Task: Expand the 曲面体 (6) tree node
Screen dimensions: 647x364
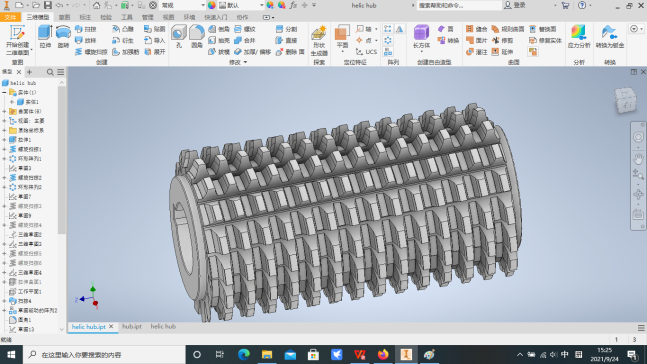Action: pyautogui.click(x=5, y=111)
